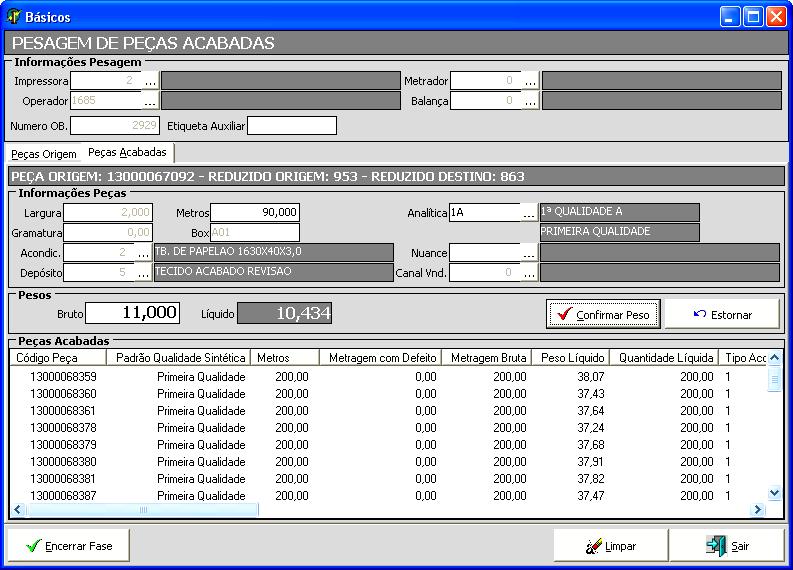Select the Peças Acabadas tab
793x570 pixels.
[127, 153]
